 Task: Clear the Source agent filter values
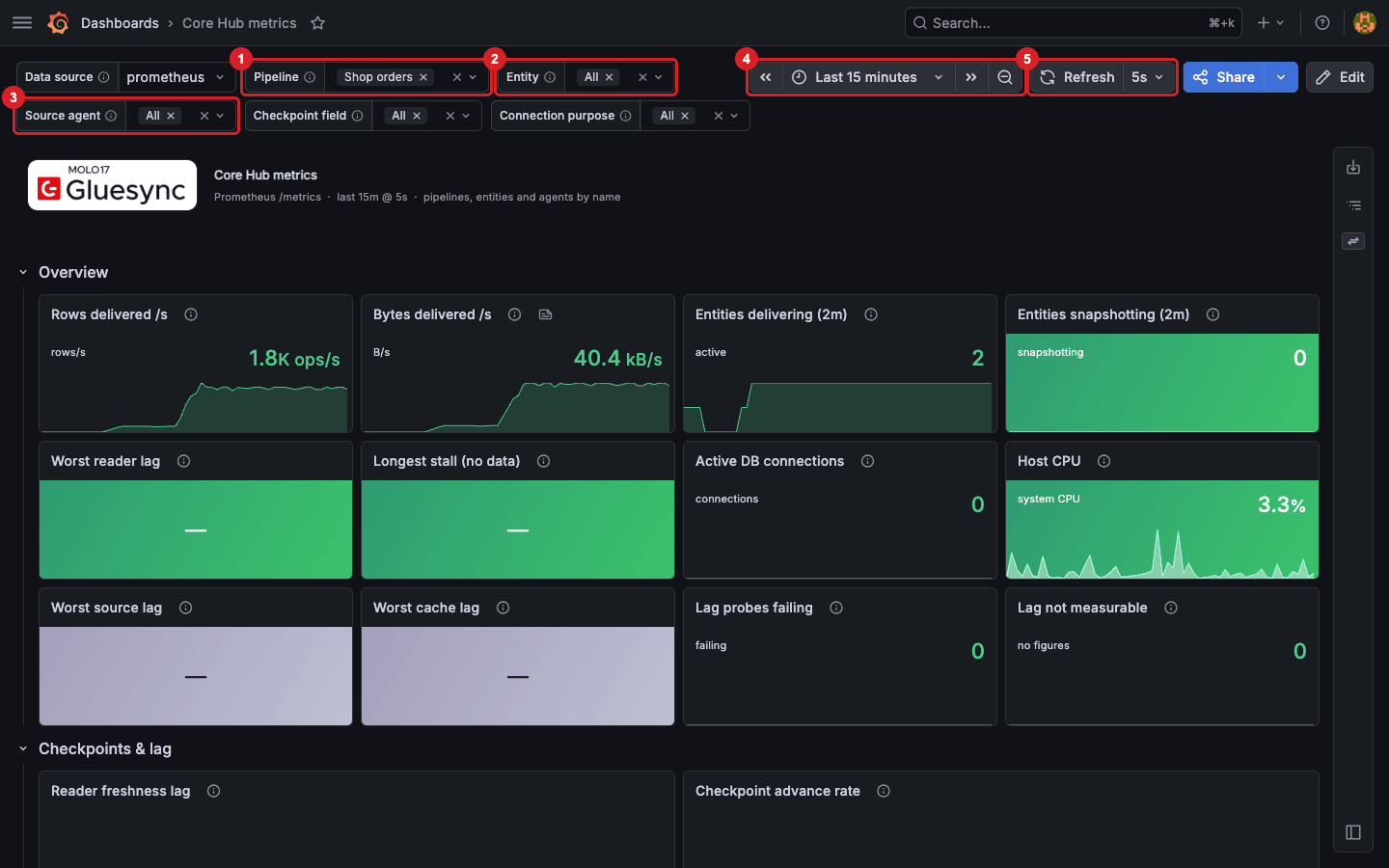(204, 116)
